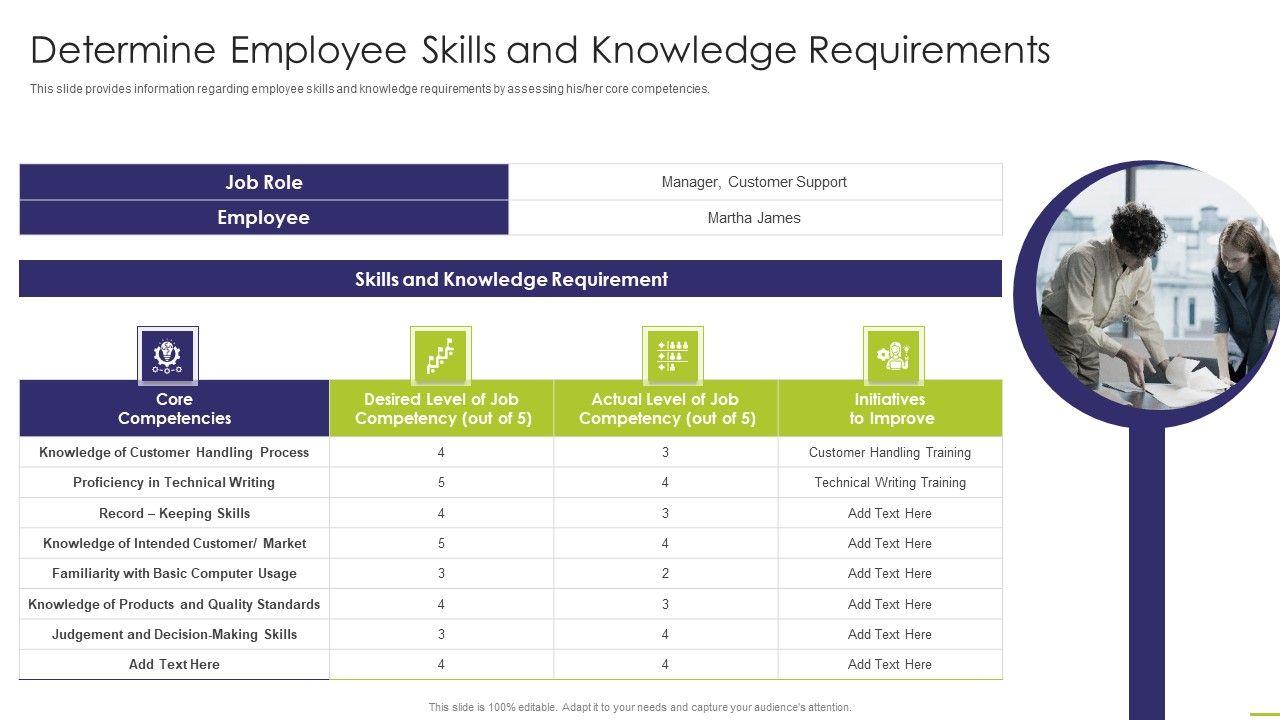Click the Record – Keeping Skills row label
This screenshot has width=1280, height=720.
tap(174, 513)
